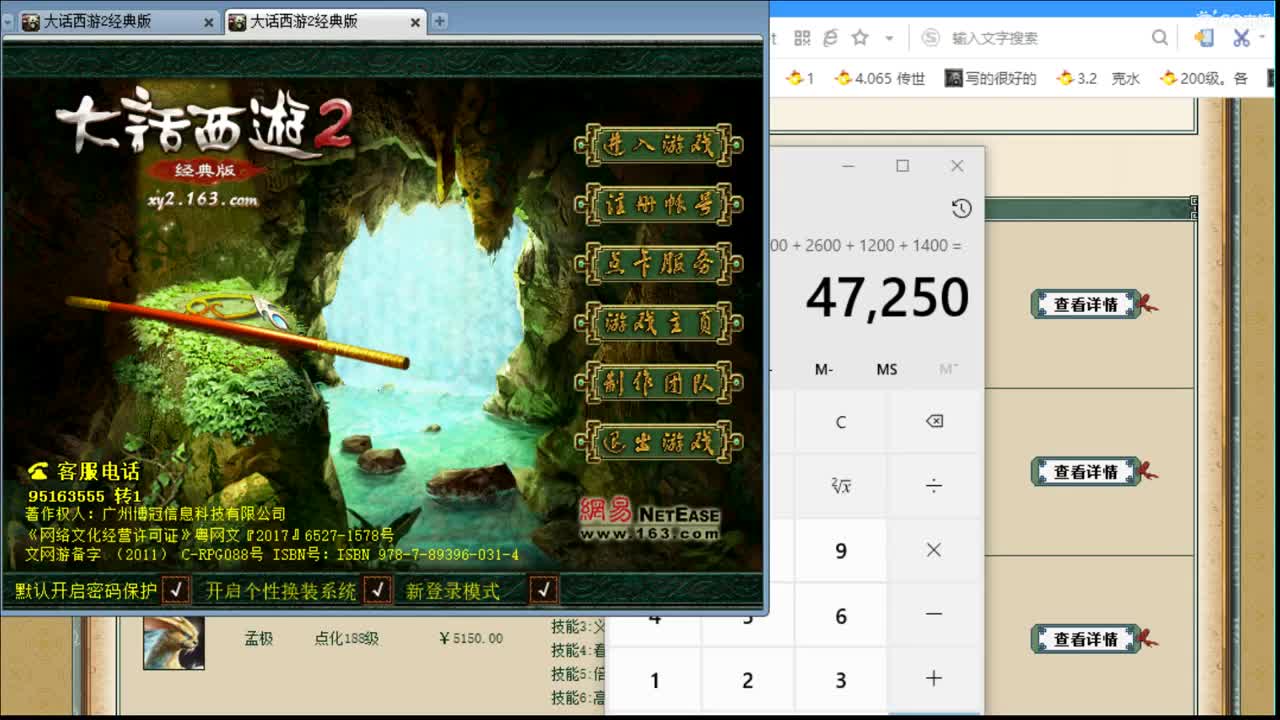Click the 孟极 pet thumbnail in the browser list
This screenshot has width=1280, height=720.
[x=174, y=642]
